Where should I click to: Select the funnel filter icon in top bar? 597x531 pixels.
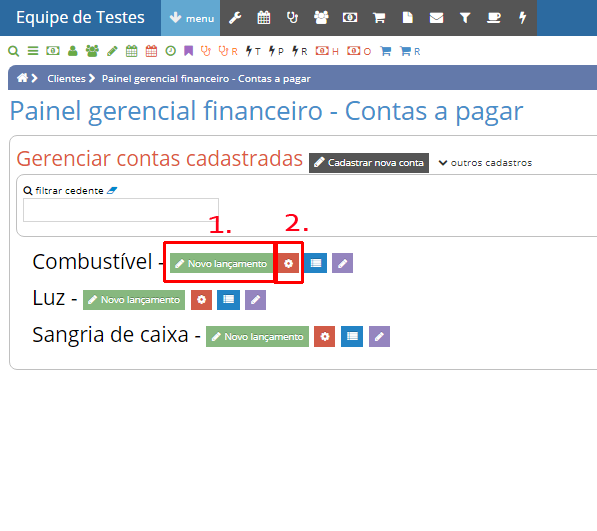tap(465, 18)
